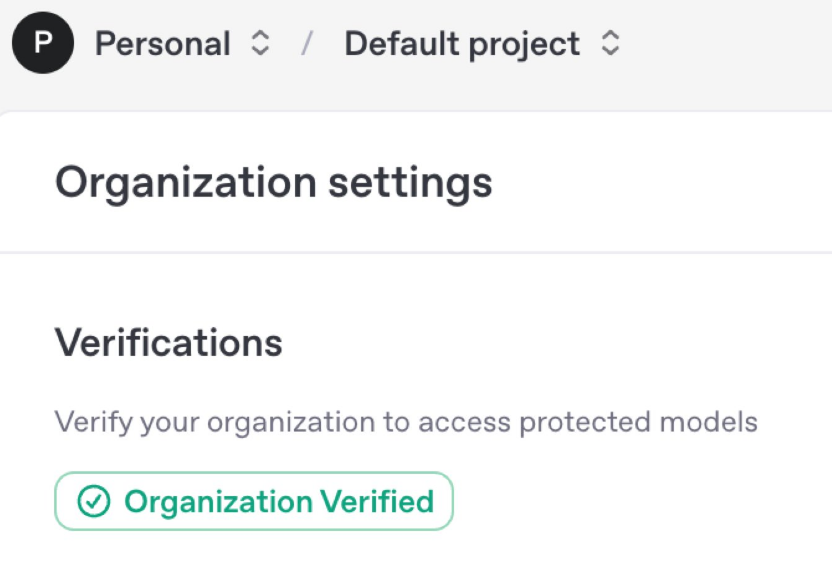
Task: Open the project switcher arrows beside Default project
Action: click(610, 43)
